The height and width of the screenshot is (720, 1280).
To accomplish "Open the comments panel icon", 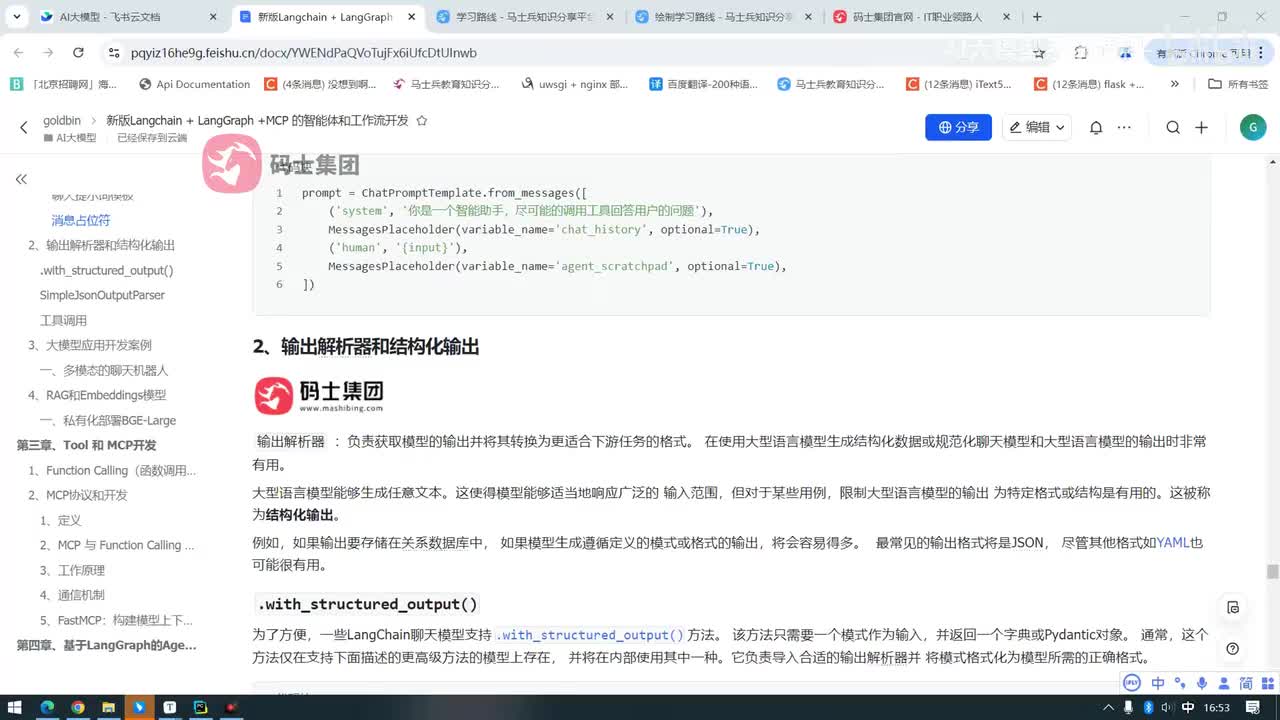I will (1233, 607).
